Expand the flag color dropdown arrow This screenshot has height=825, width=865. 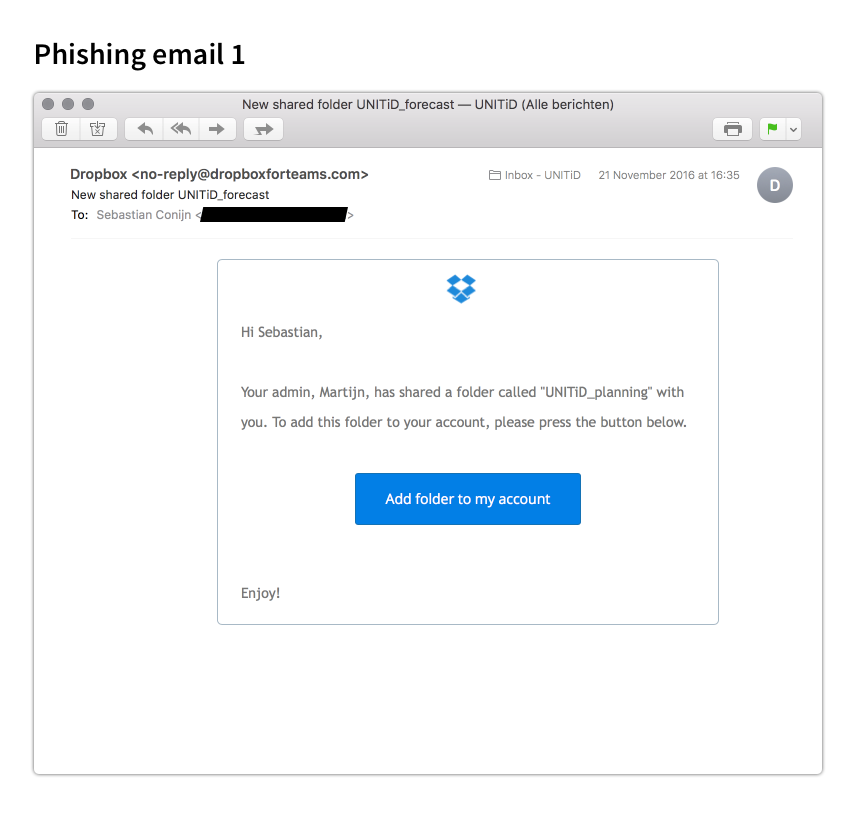click(x=793, y=130)
